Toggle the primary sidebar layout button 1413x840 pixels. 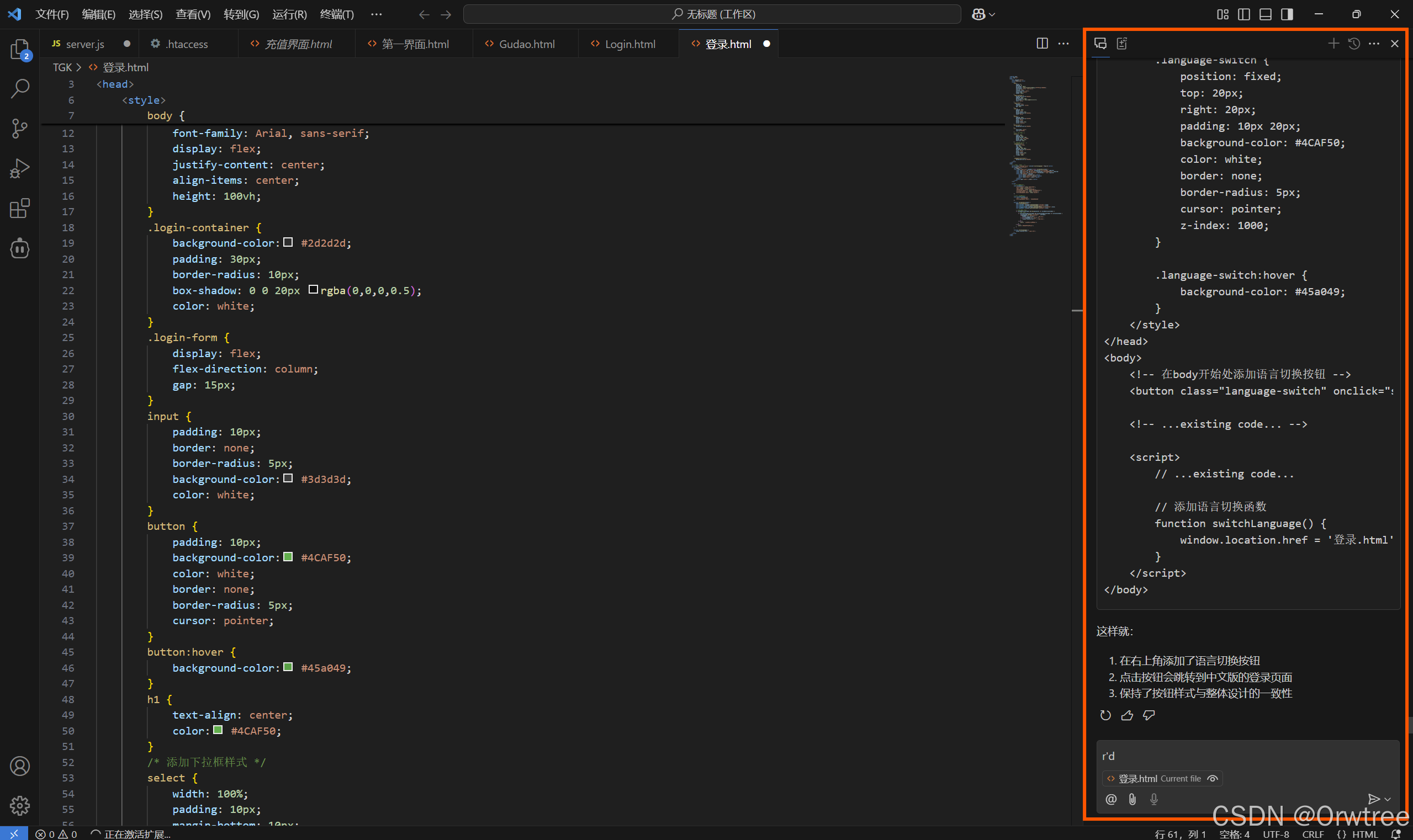click(x=1243, y=14)
